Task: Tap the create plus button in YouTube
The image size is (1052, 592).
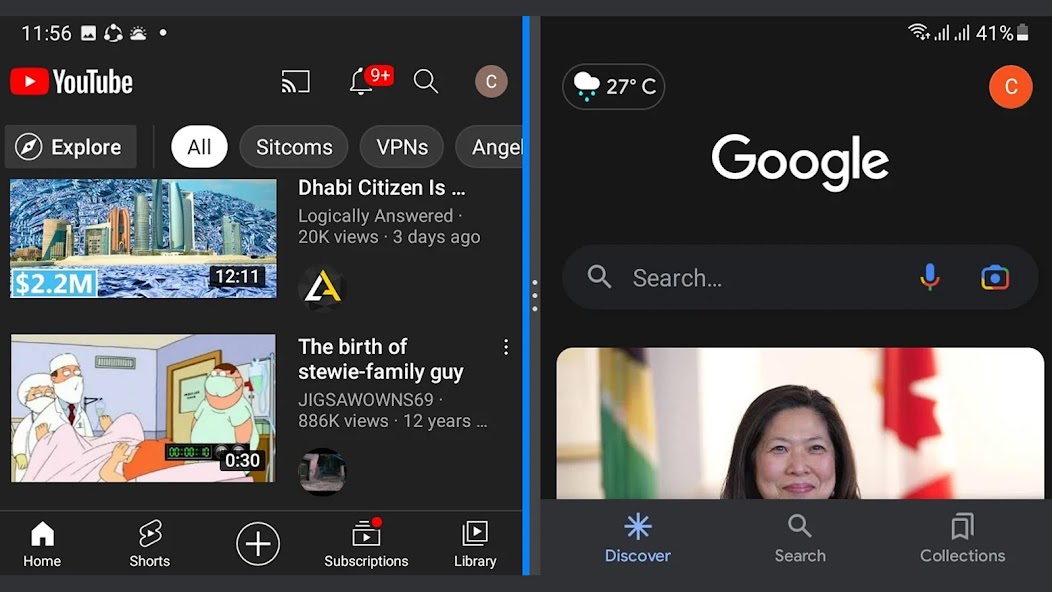Action: coord(258,544)
